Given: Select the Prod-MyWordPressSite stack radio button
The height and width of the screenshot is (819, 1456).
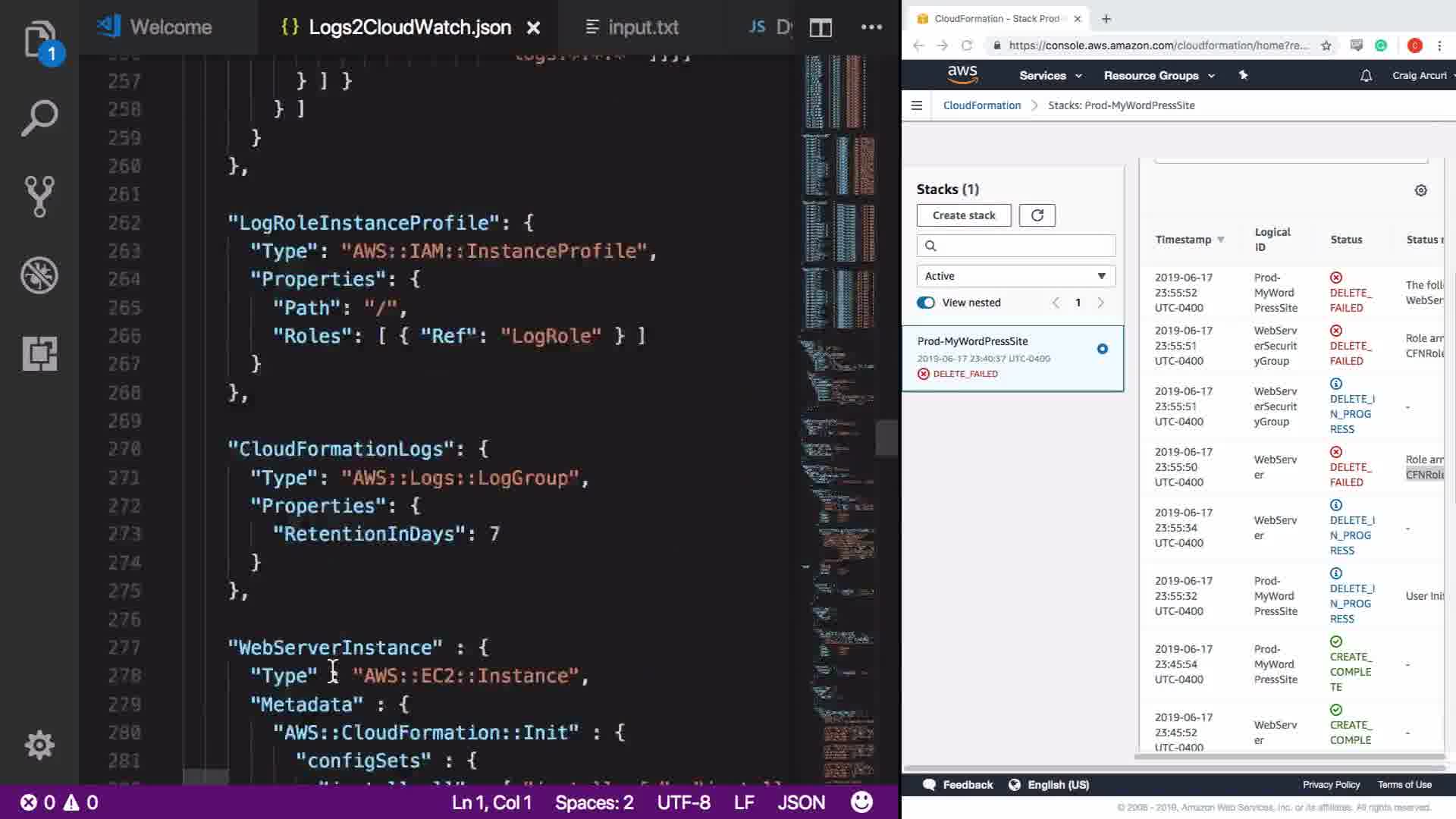Looking at the screenshot, I should [x=1102, y=349].
